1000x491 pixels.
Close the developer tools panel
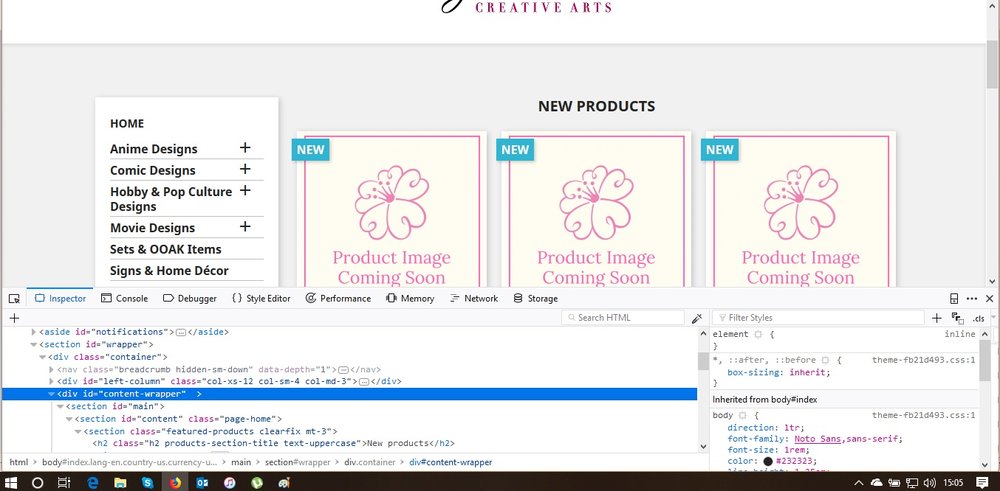[989, 298]
